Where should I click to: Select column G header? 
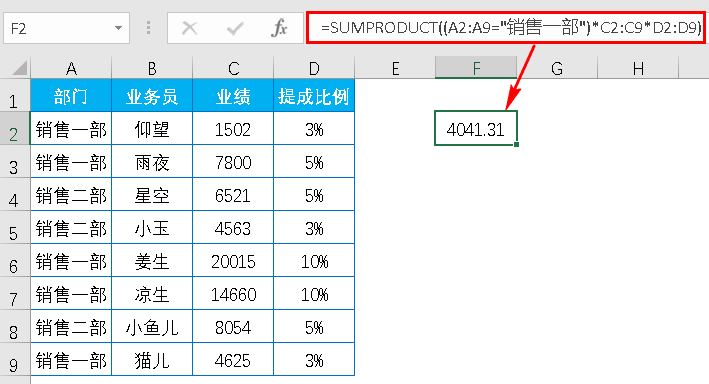click(x=557, y=68)
